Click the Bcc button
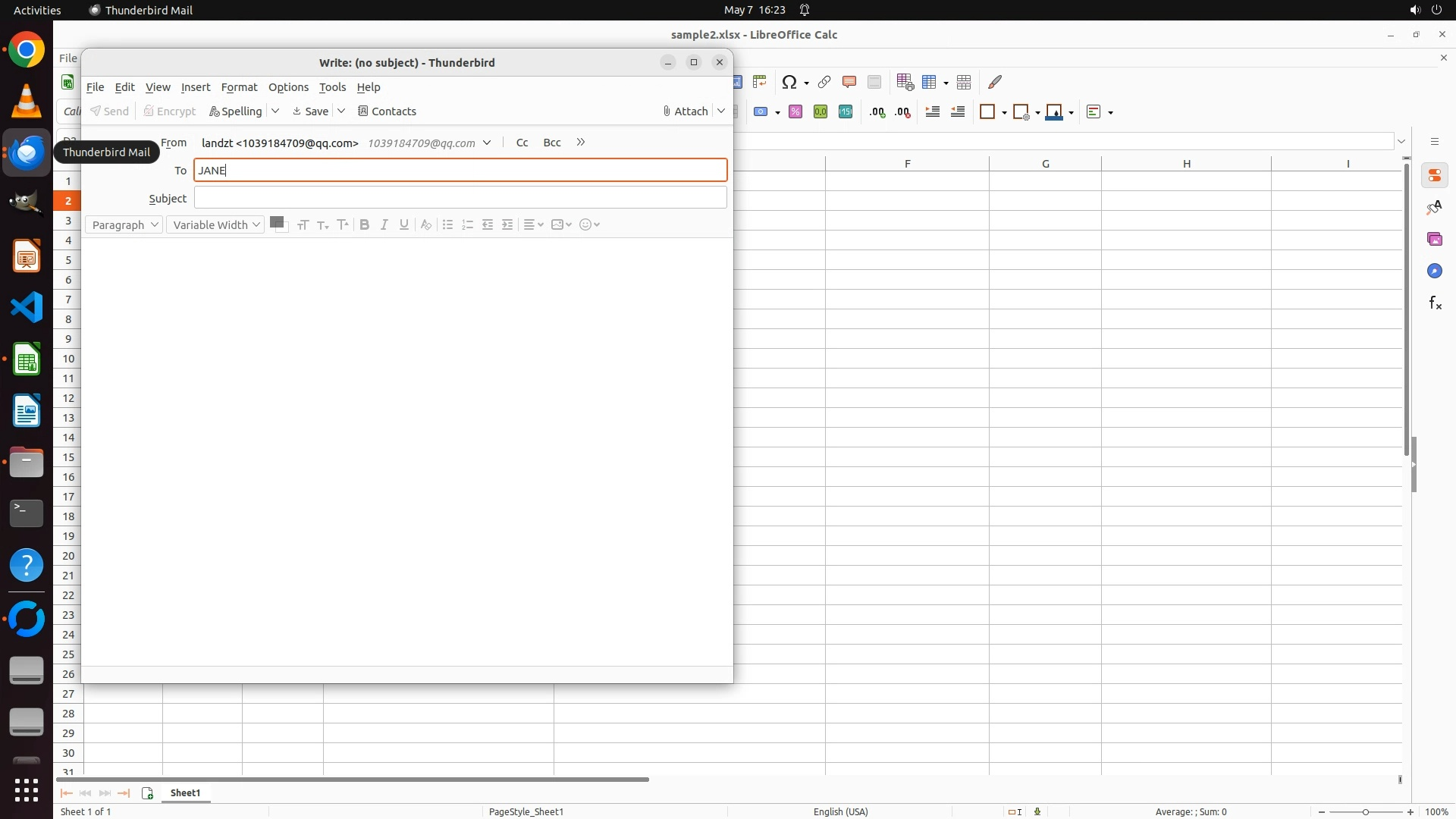The height and width of the screenshot is (819, 1456). pyautogui.click(x=551, y=143)
